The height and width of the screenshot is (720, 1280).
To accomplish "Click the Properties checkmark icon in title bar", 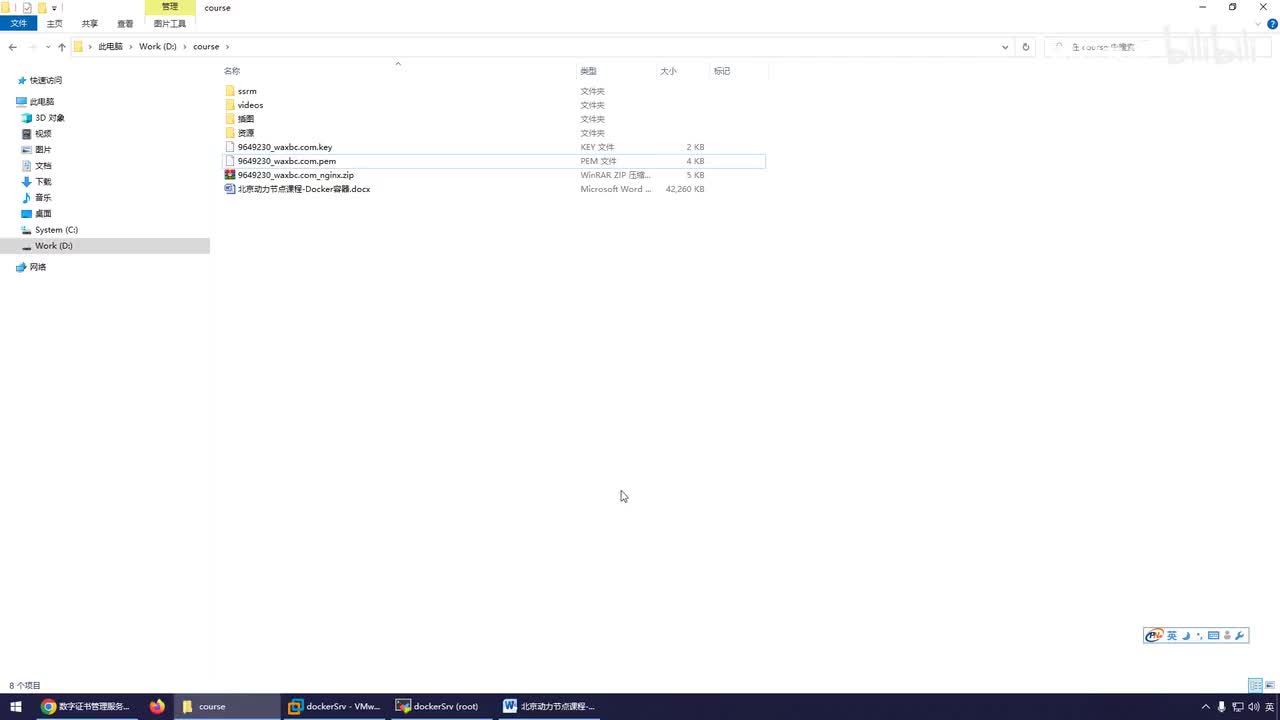I will (27, 8).
